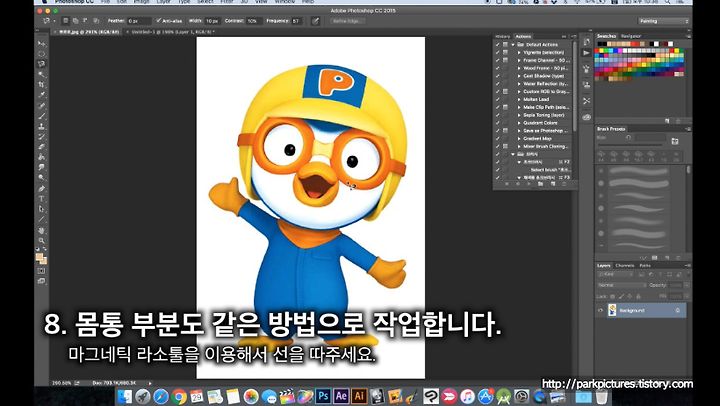720x406 pixels.
Task: Expand the Quadrant Colors action
Action: (x=519, y=123)
